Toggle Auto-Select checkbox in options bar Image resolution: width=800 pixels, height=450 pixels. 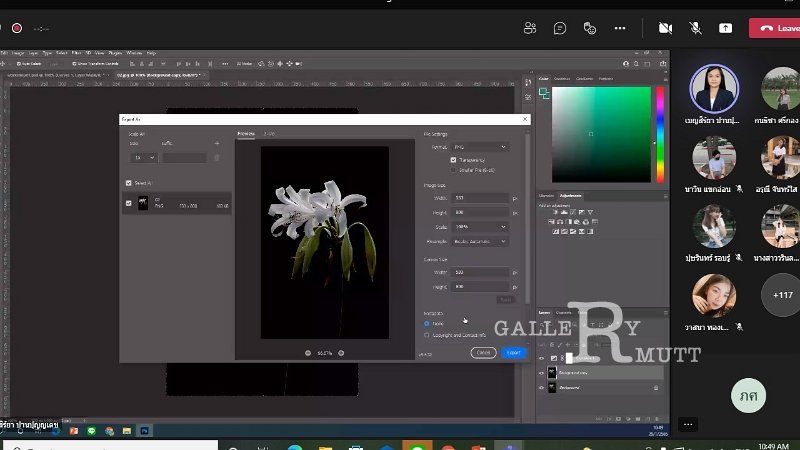[x=19, y=64]
